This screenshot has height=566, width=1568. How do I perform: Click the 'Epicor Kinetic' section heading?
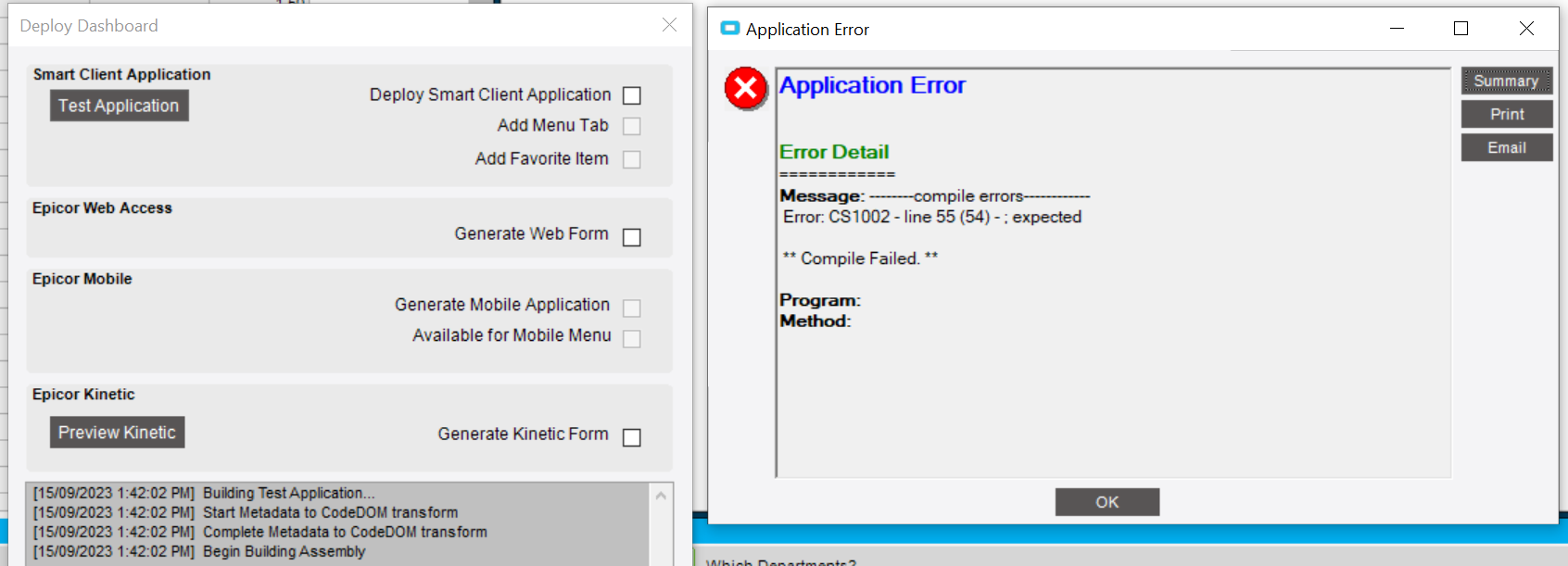pyautogui.click(x=83, y=395)
